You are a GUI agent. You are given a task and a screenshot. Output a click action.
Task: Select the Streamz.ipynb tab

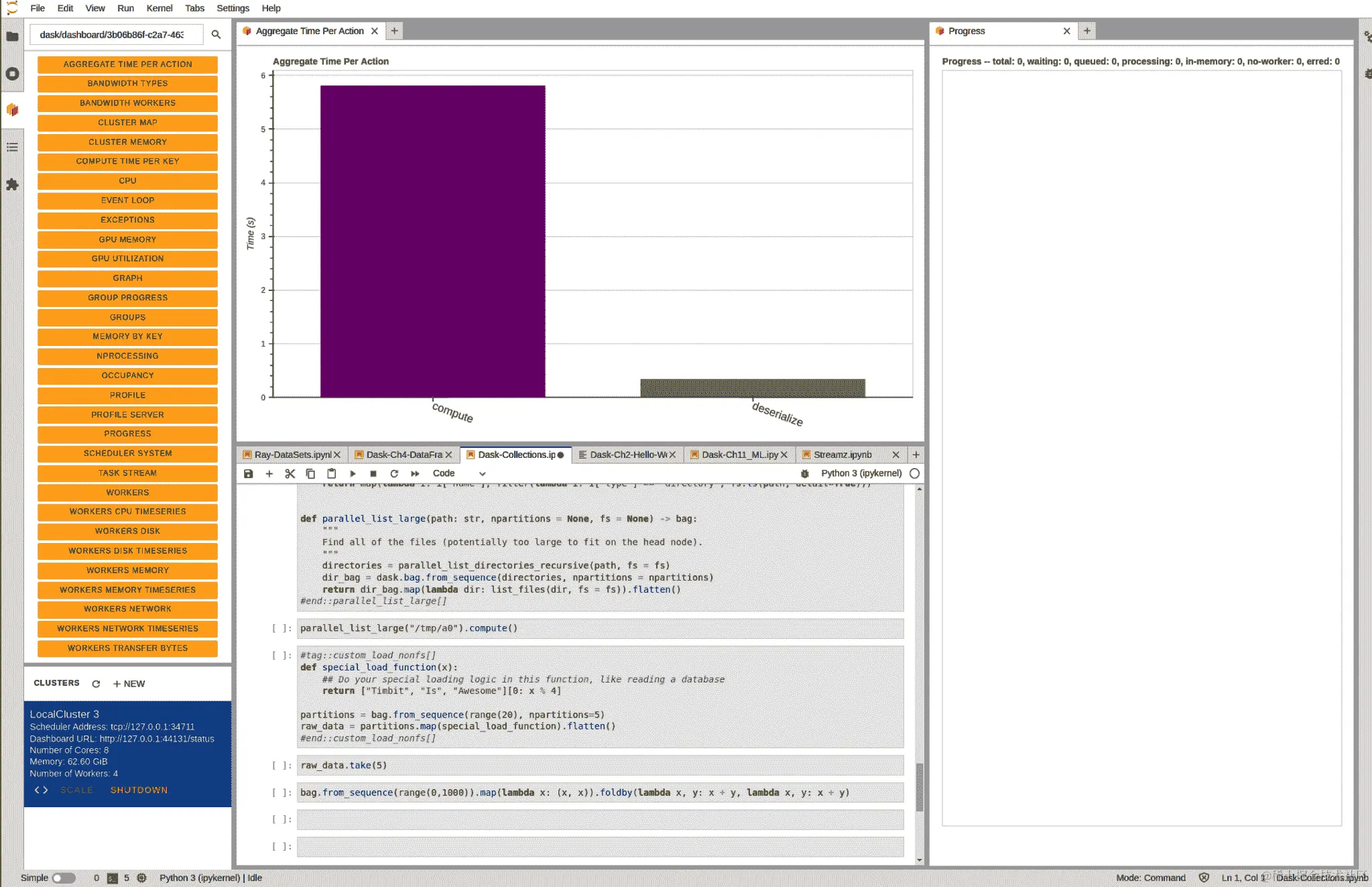tap(843, 455)
